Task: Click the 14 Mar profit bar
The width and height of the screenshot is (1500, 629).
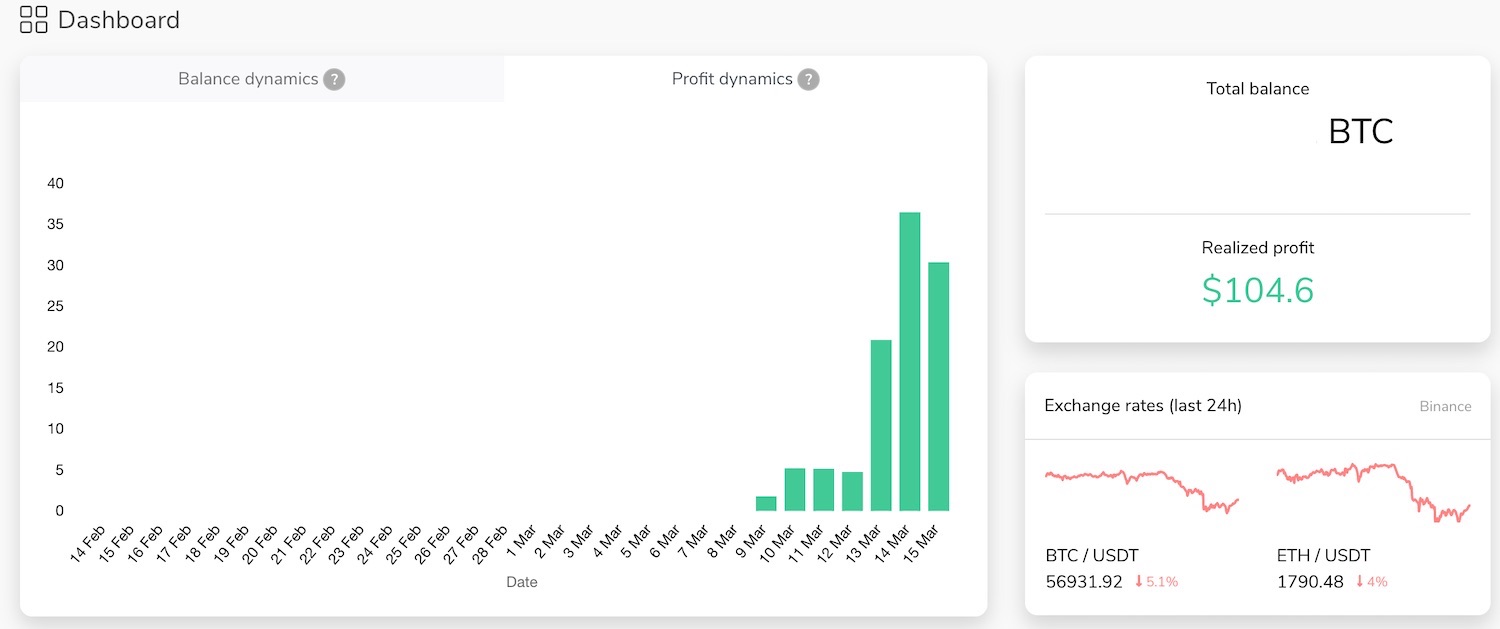Action: point(909,361)
